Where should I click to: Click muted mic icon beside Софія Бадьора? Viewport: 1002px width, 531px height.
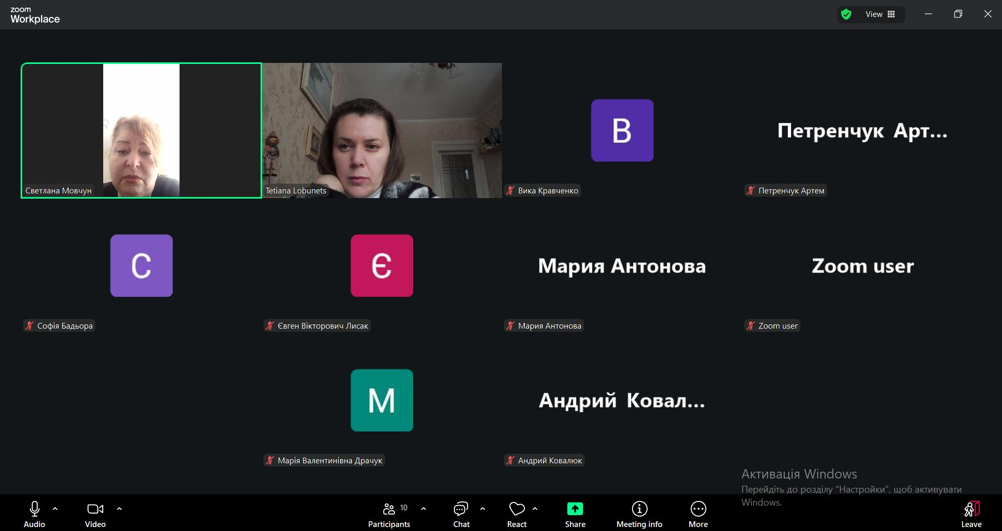tap(29, 326)
